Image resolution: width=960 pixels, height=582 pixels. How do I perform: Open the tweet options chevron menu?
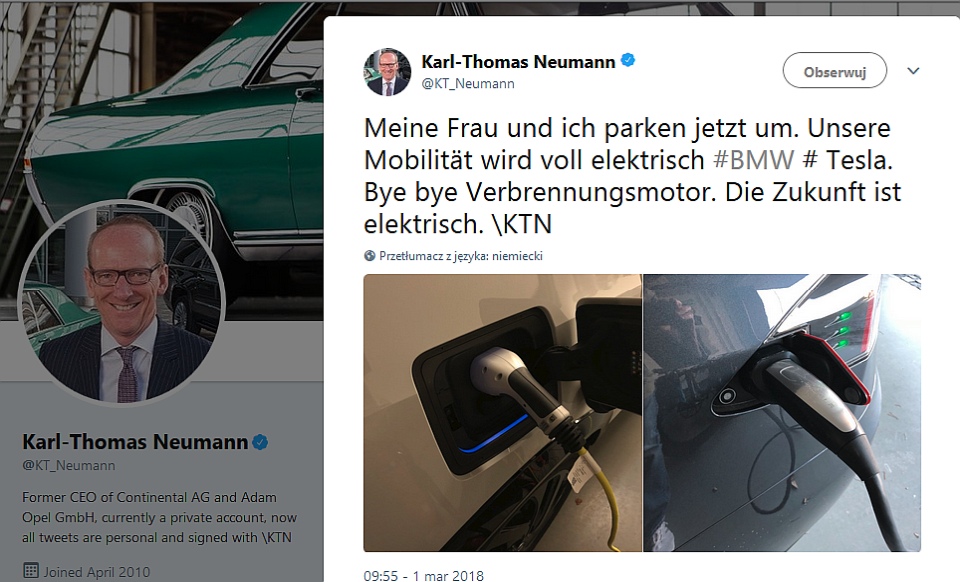point(913,71)
